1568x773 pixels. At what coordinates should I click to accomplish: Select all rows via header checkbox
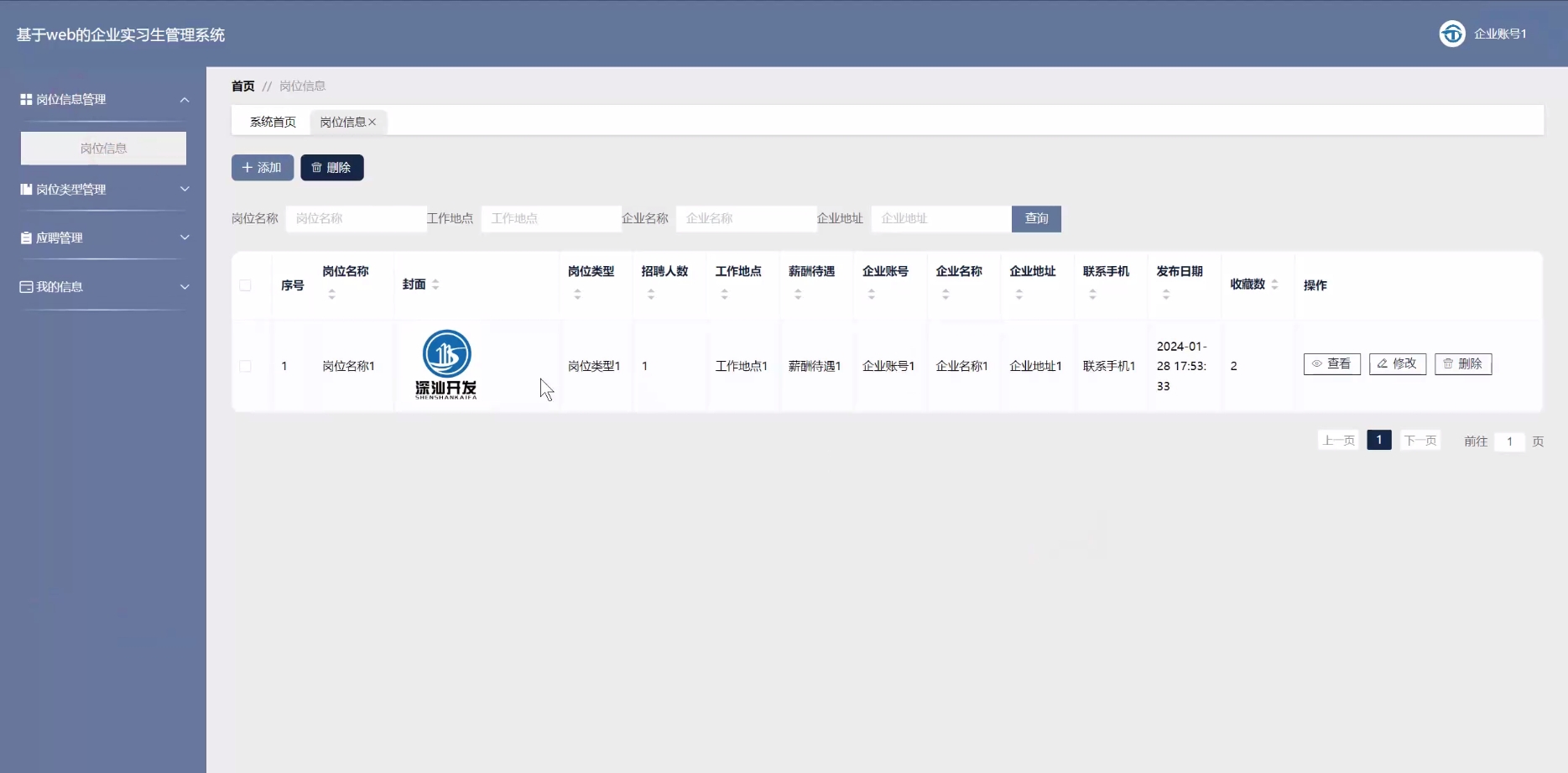click(x=245, y=285)
